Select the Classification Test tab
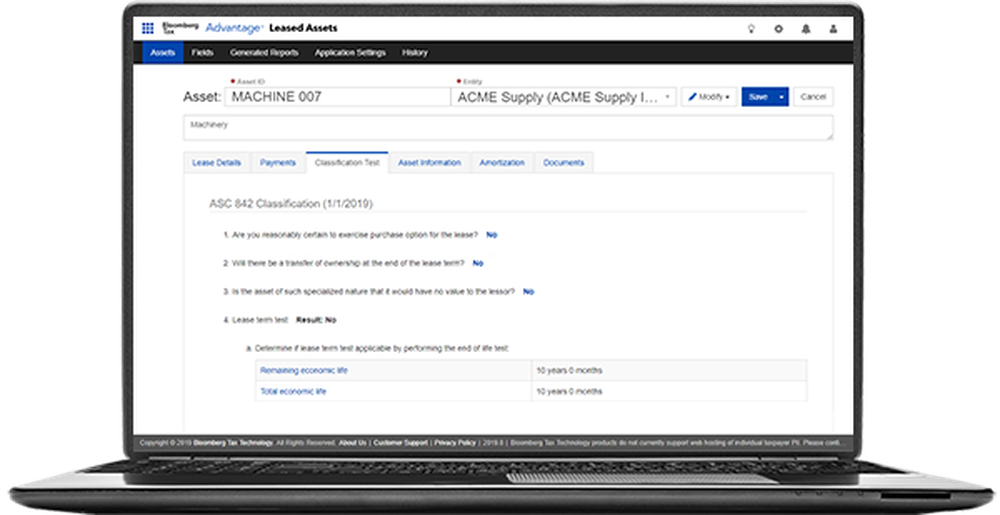The height and width of the screenshot is (515, 1000). [x=347, y=163]
